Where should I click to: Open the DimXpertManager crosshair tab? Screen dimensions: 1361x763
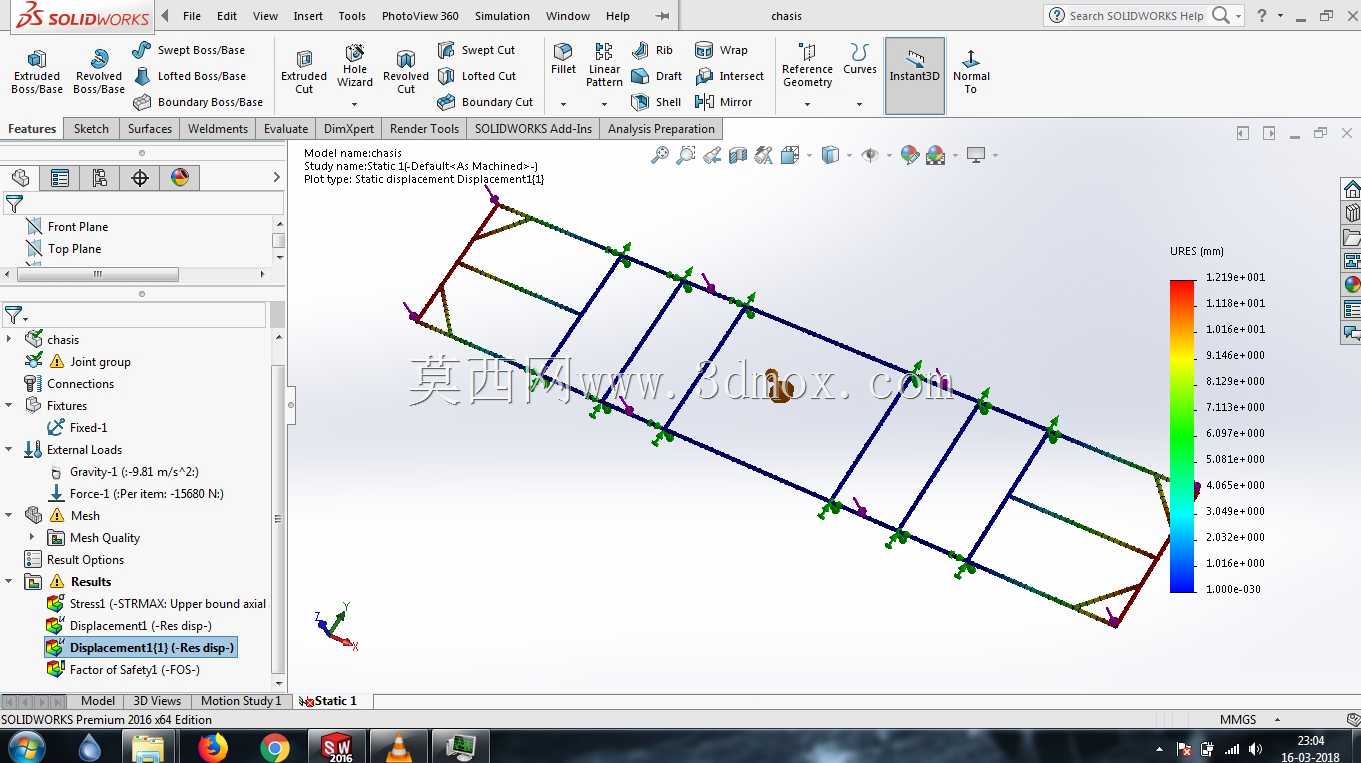point(140,178)
